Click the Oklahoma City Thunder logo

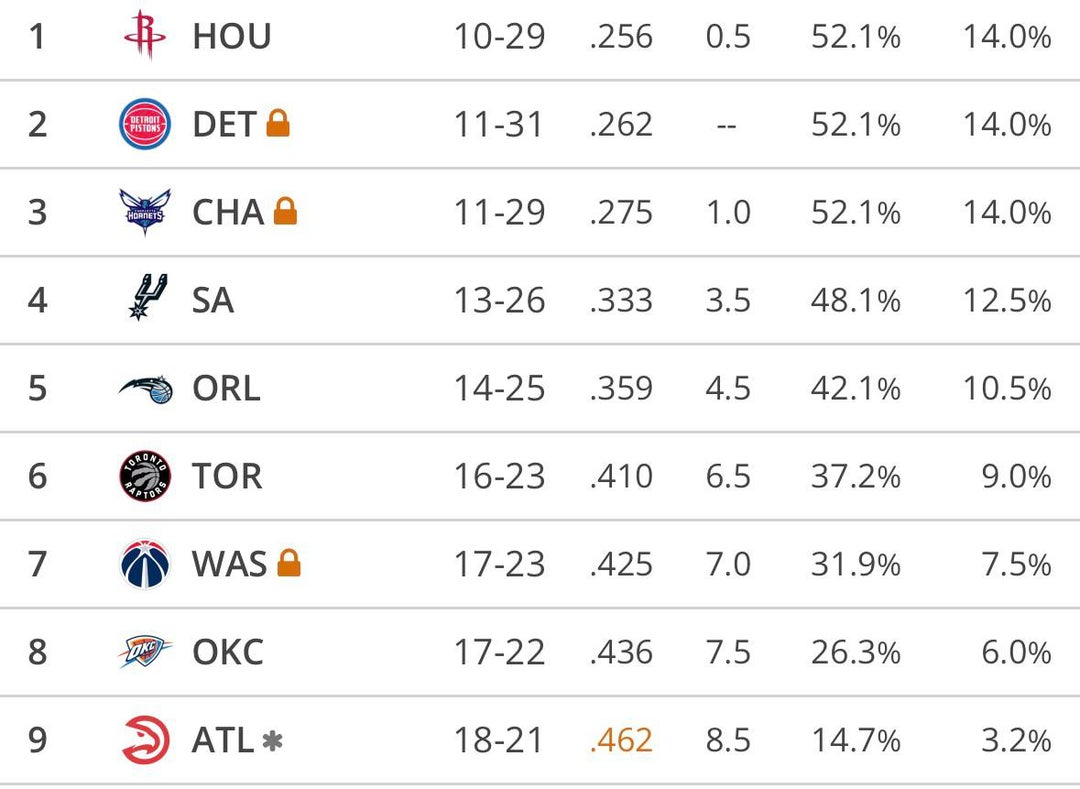point(145,652)
